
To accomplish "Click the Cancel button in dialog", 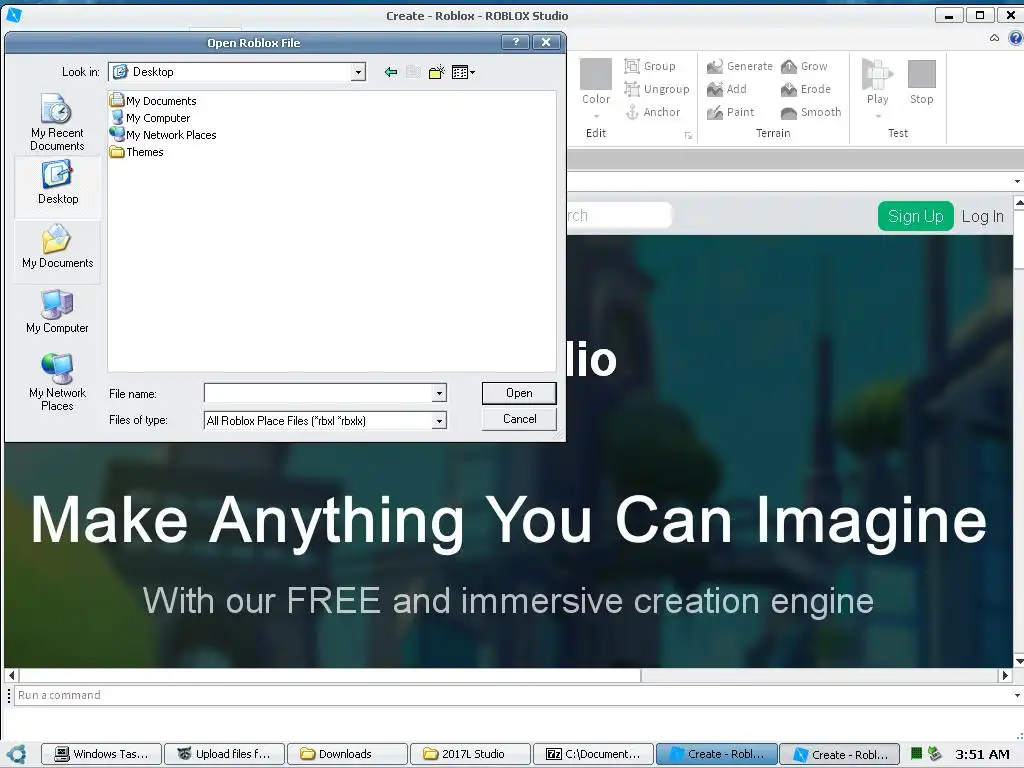I will click(519, 419).
